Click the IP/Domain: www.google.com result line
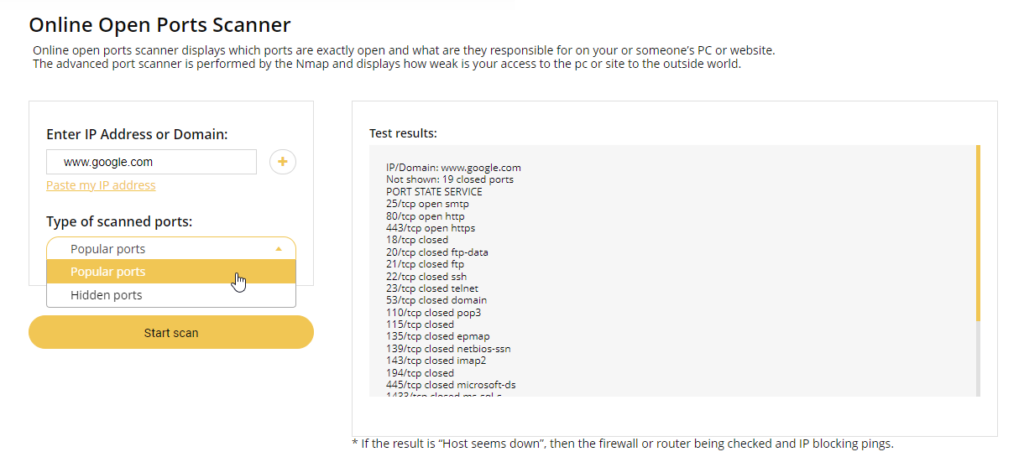 pyautogui.click(x=453, y=168)
